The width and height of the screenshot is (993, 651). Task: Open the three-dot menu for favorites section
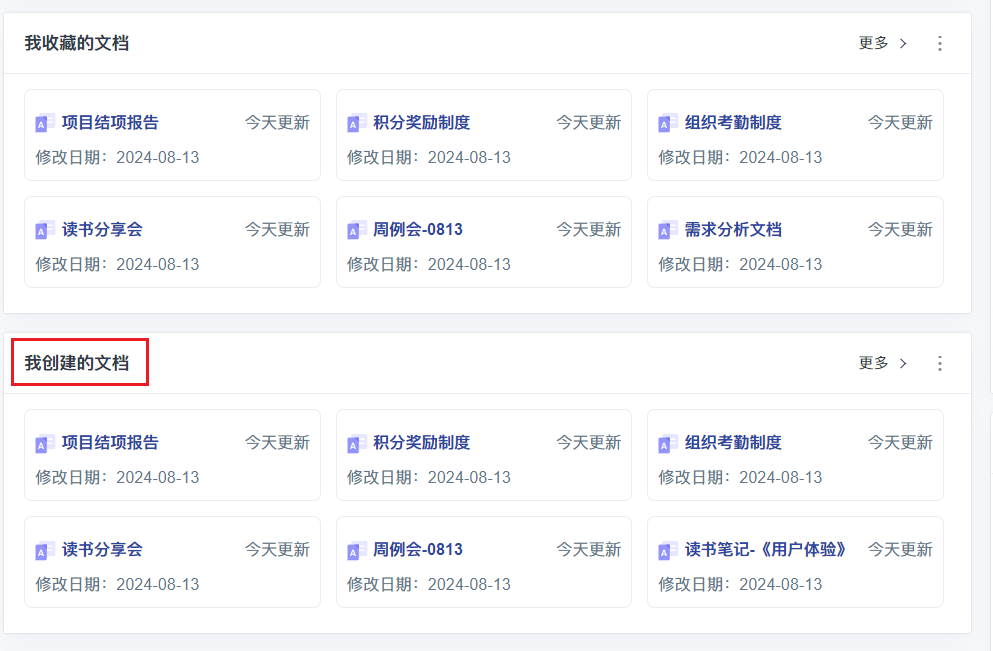[x=939, y=43]
